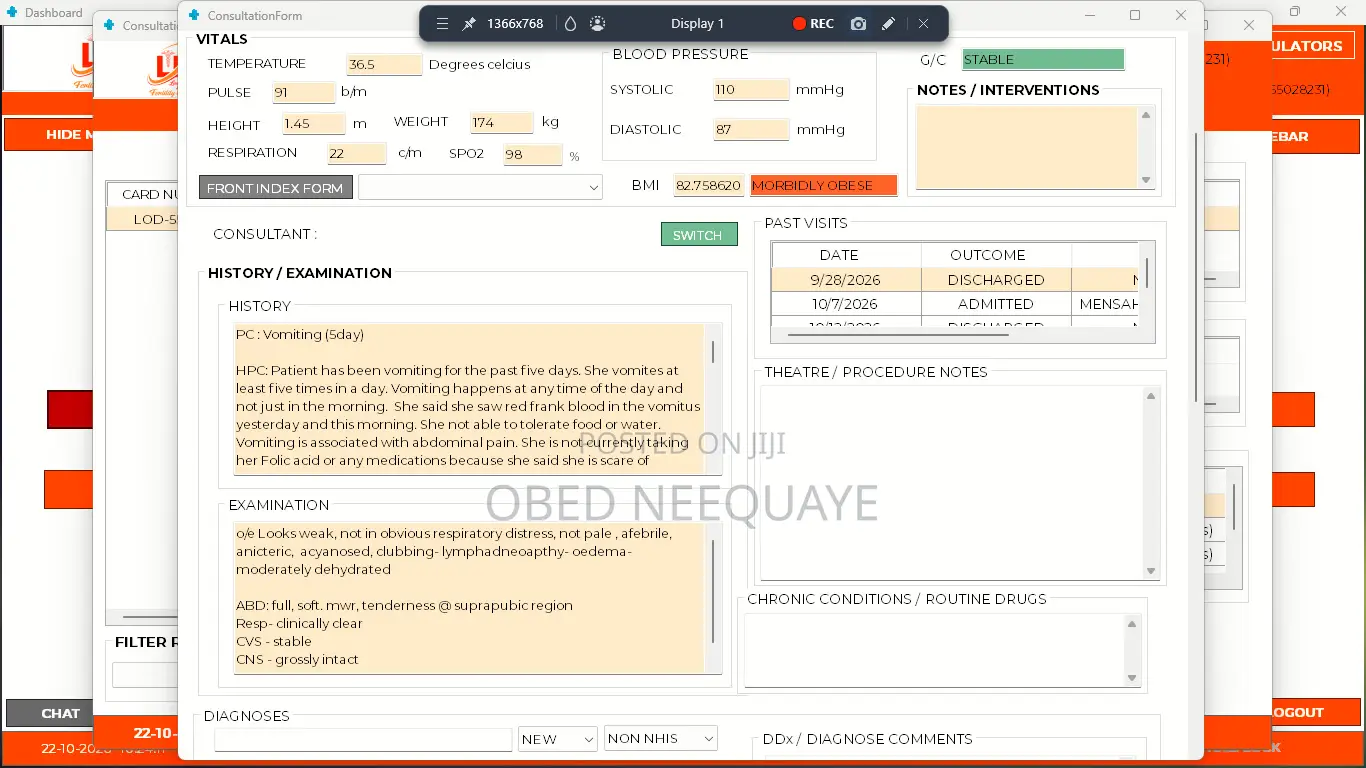Click inside NOTES / INTERVENTIONS text area
Screen dimensions: 1366x768
point(1027,147)
